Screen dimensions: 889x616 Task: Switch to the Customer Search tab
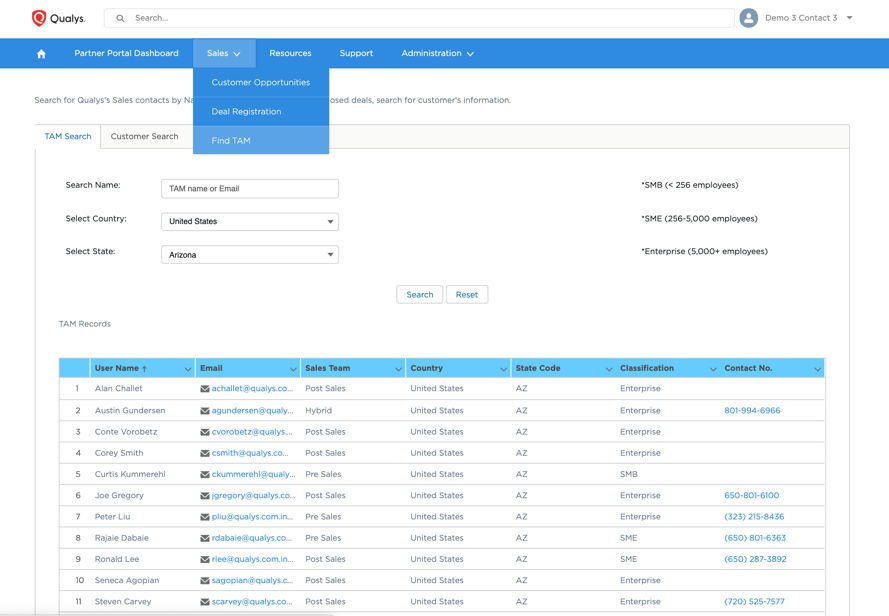144,137
